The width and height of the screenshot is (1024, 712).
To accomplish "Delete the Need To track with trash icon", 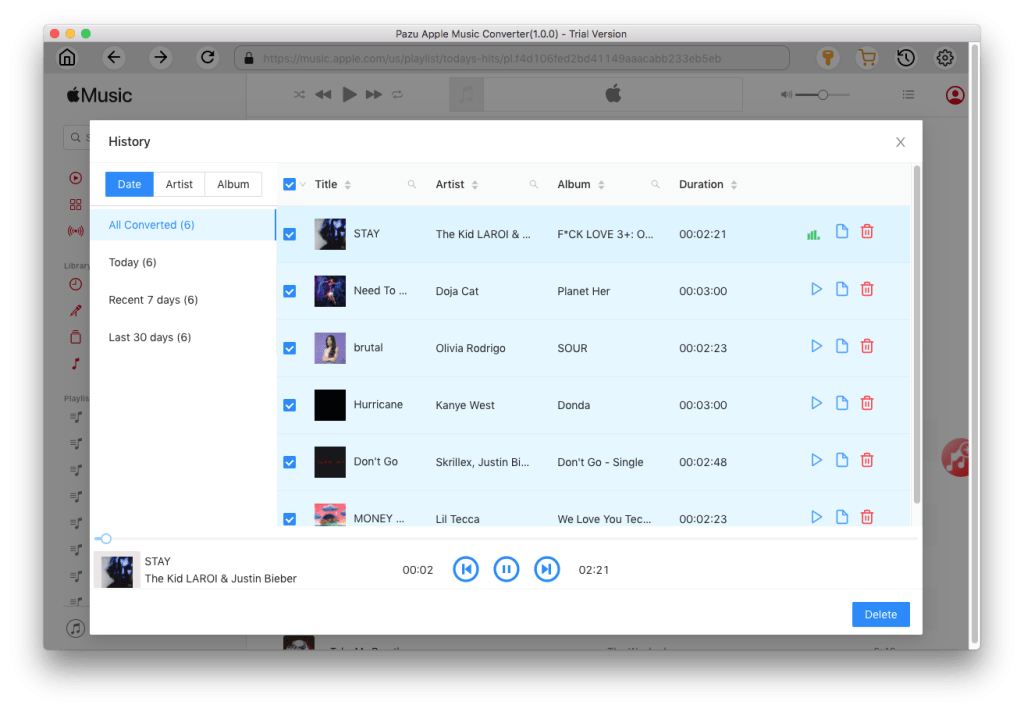I will [x=867, y=289].
